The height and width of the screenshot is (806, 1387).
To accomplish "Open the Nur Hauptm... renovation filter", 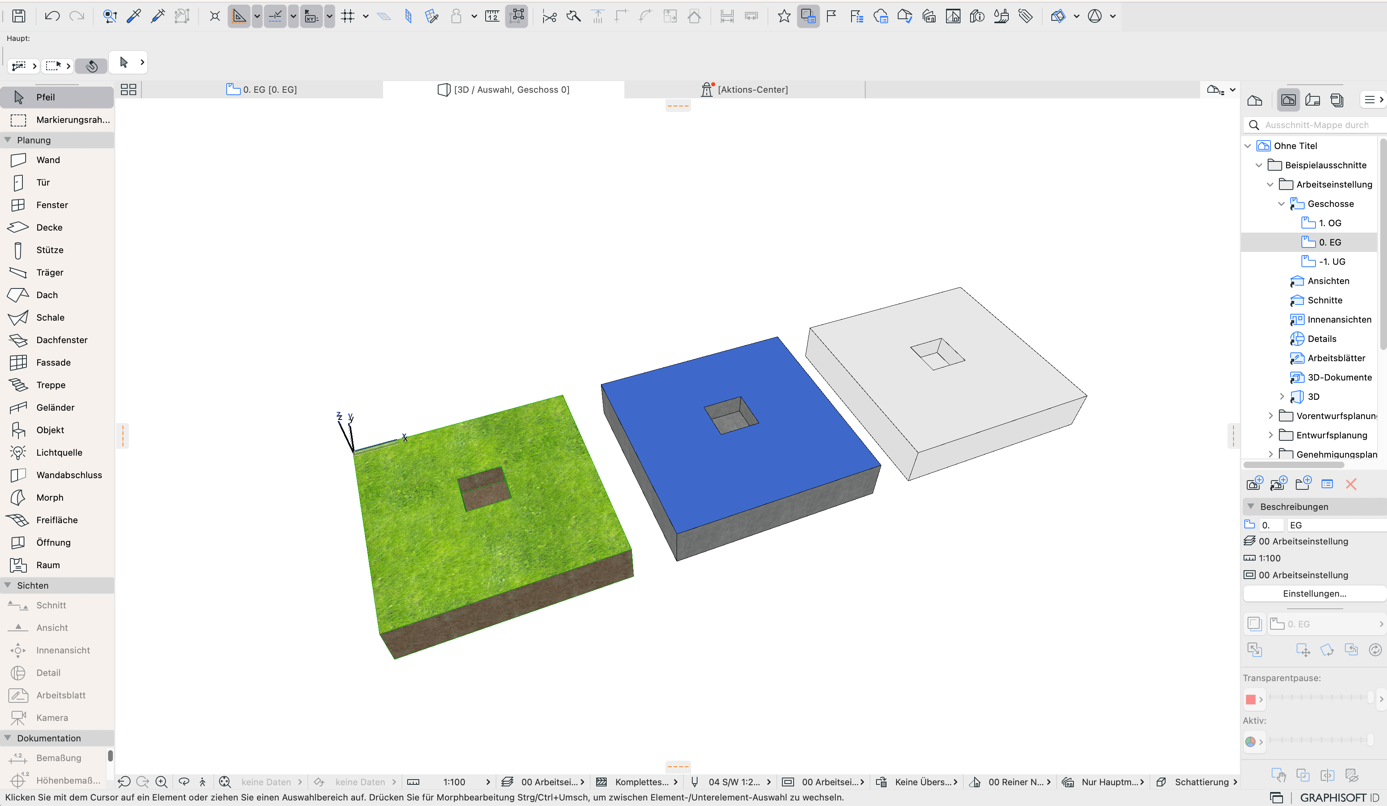I will pyautogui.click(x=1104, y=782).
